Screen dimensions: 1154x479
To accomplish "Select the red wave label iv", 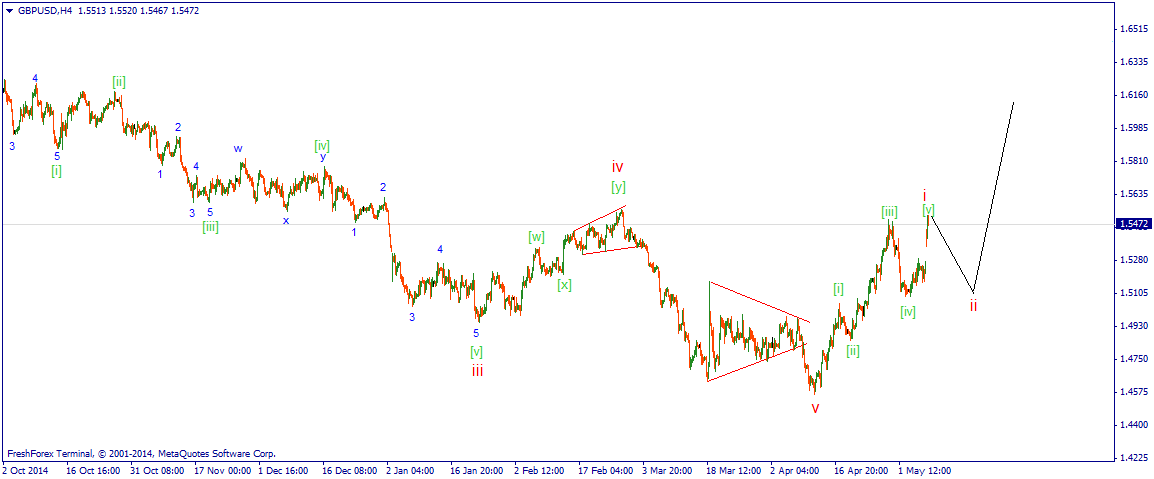I will click(x=617, y=167).
